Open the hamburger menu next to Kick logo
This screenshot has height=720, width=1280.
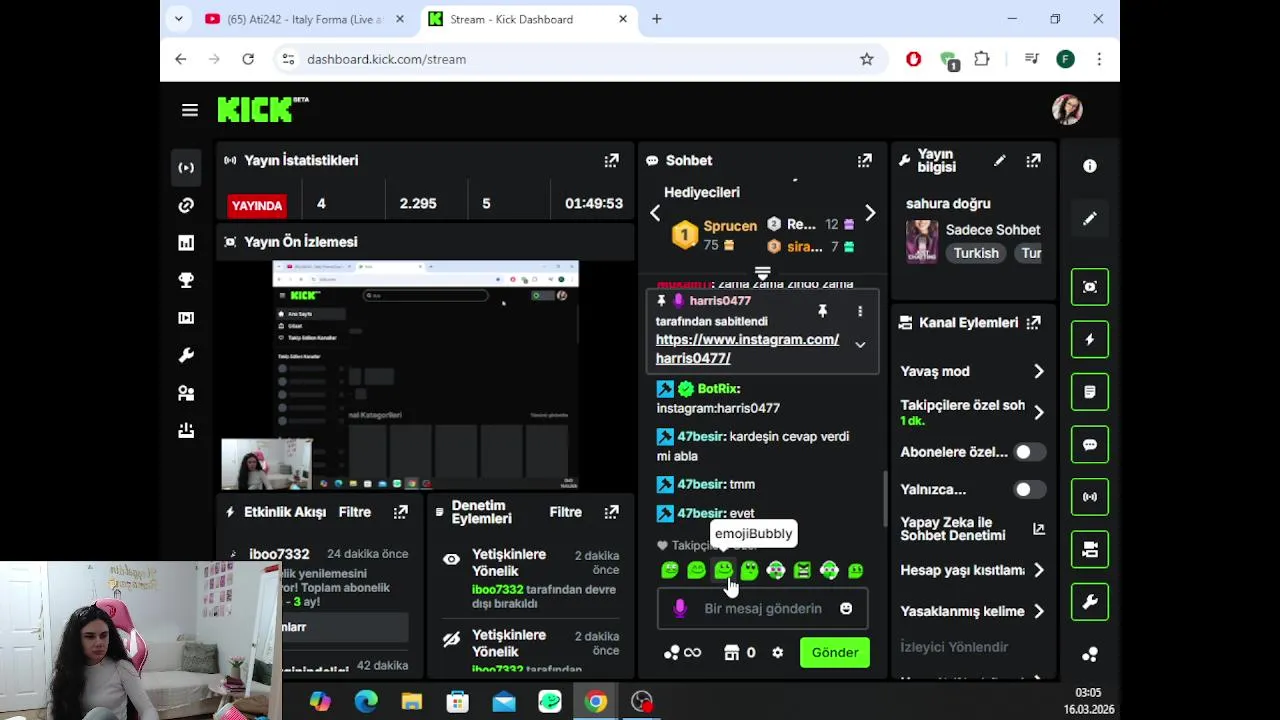190,110
